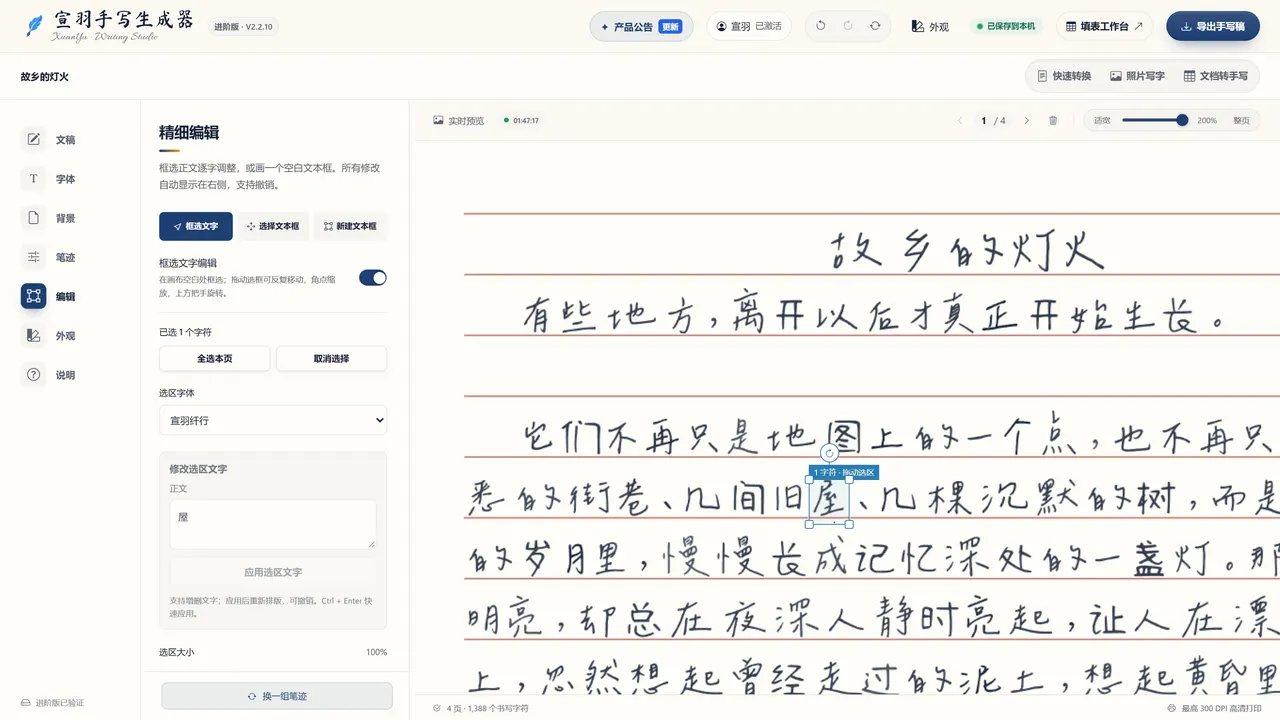Screen dimensions: 1280x720
Task: Click the redo arrow icon
Action: [848, 26]
